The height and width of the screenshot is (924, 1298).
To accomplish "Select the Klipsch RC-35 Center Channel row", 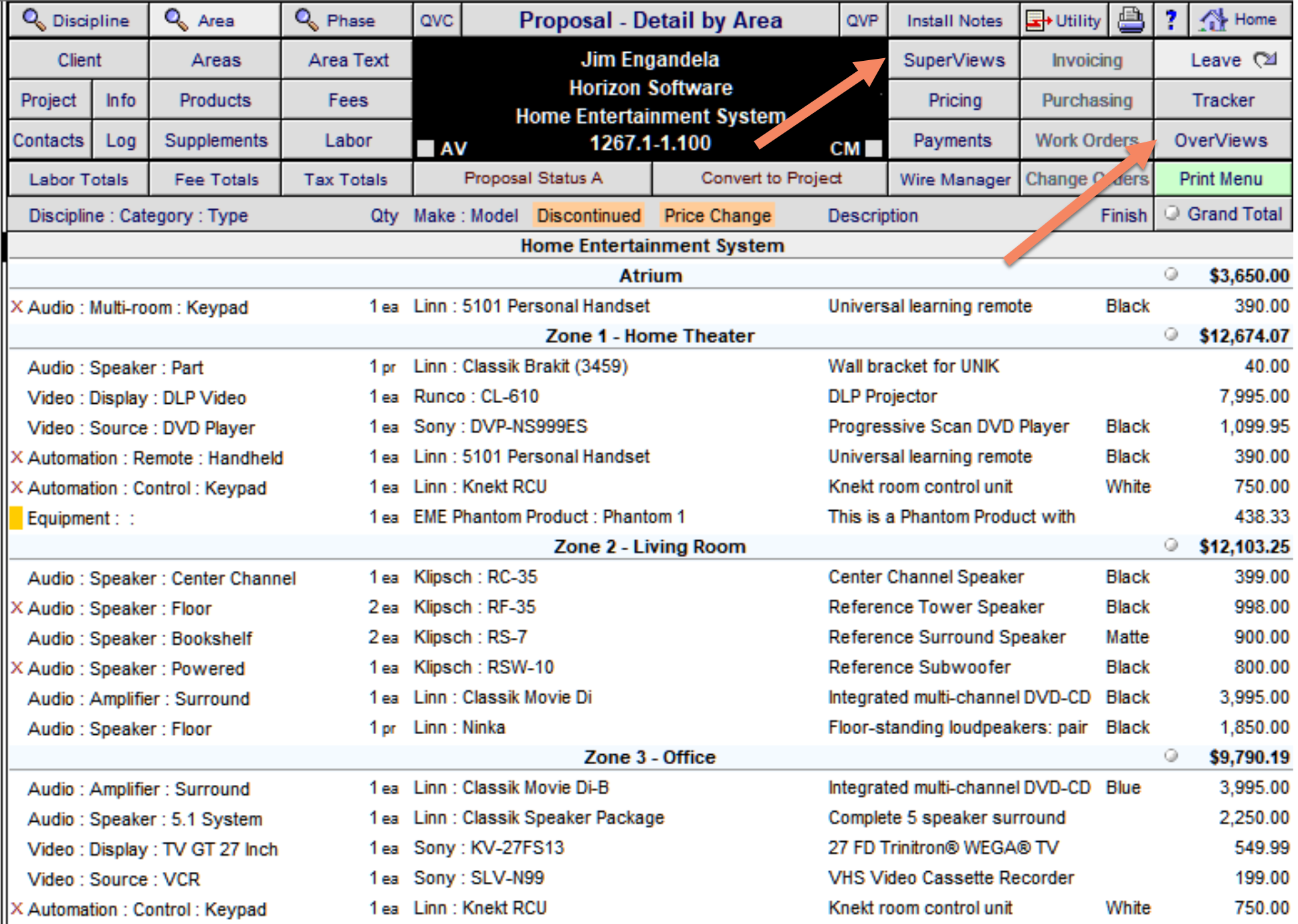I will 650,577.
